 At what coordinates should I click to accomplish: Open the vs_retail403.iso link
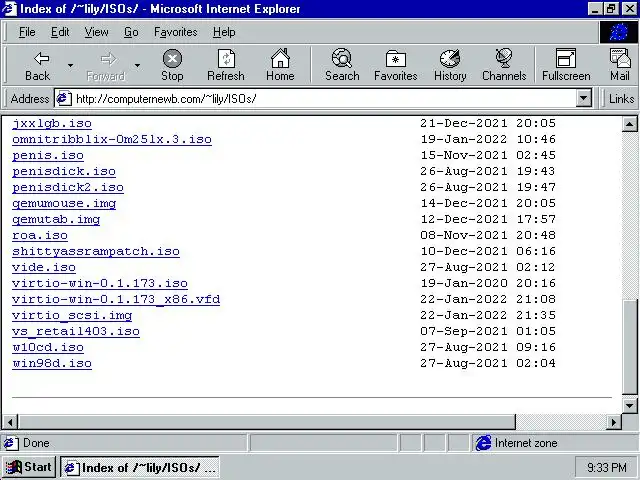(x=76, y=331)
